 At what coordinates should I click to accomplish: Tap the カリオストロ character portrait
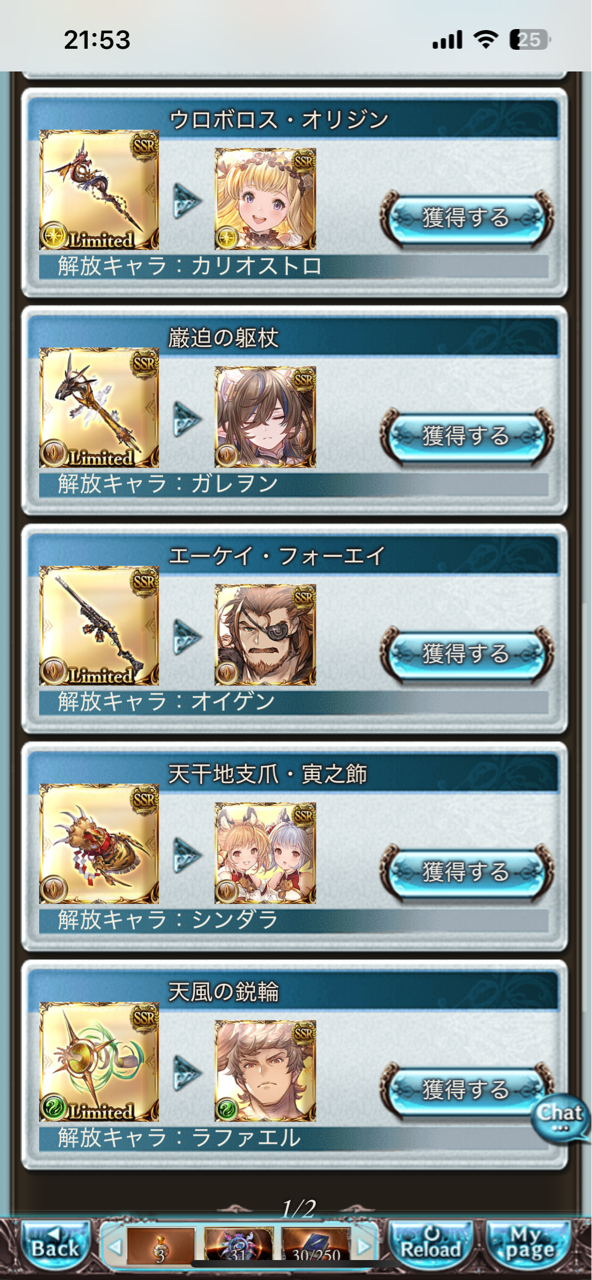[x=265, y=199]
